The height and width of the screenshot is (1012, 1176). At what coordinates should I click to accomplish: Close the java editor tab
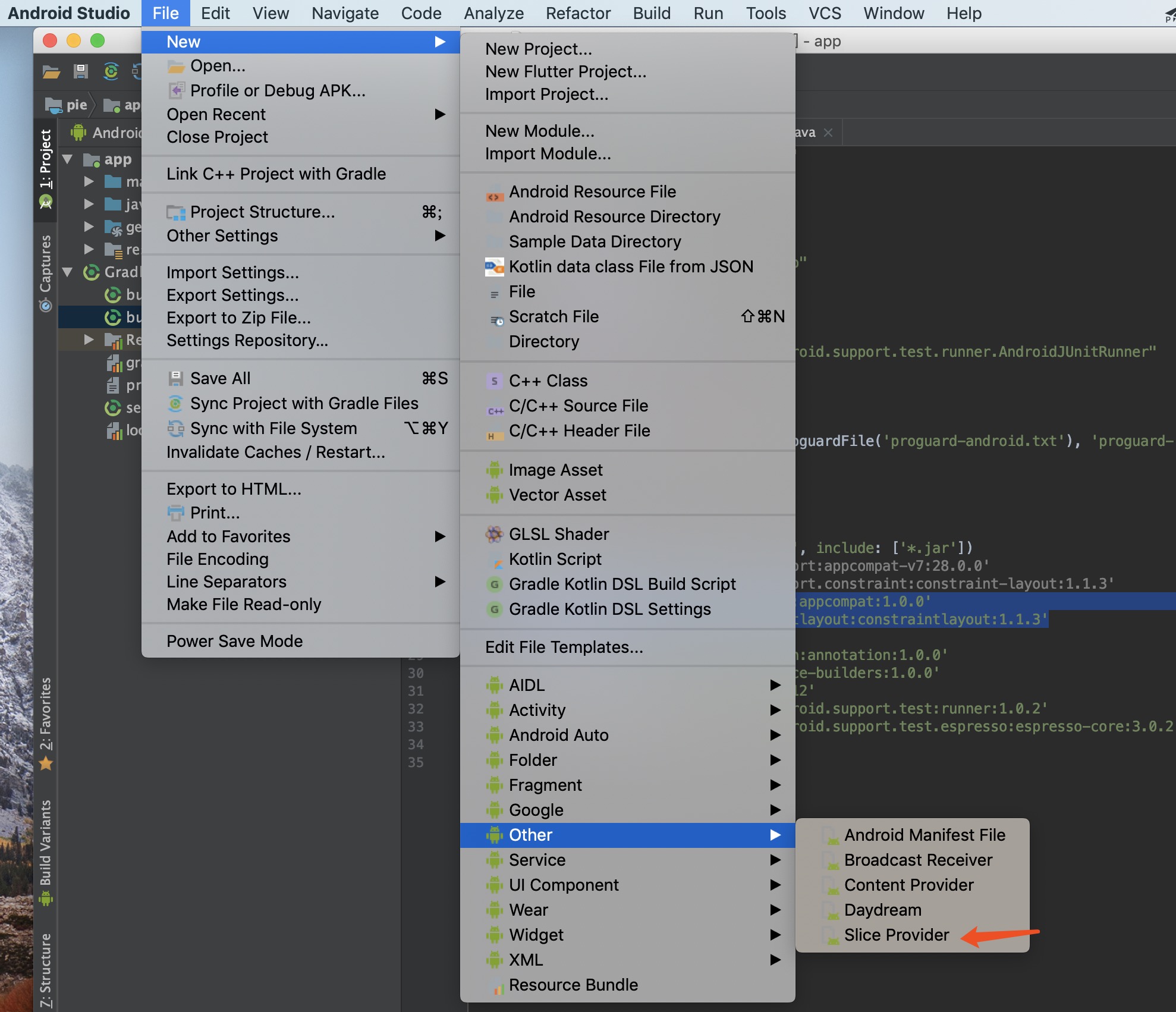[828, 133]
